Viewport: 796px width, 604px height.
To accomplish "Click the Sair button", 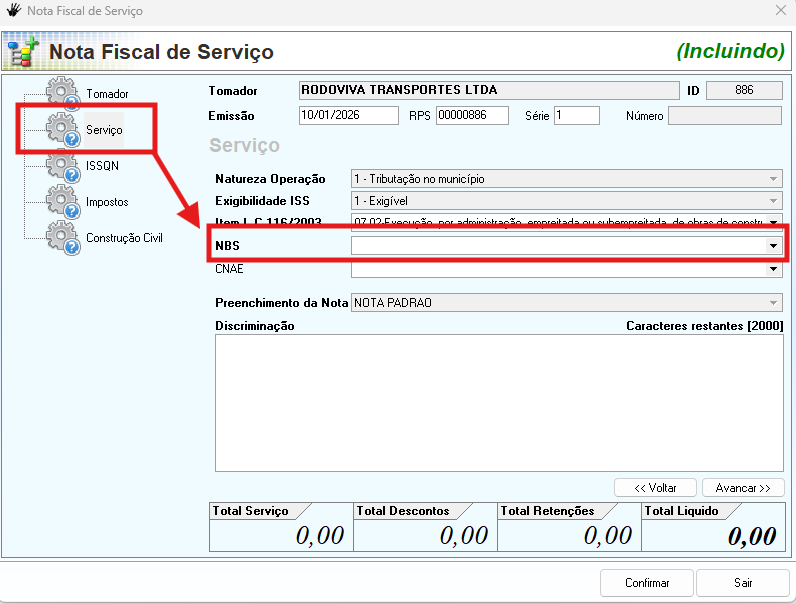I will (x=743, y=583).
